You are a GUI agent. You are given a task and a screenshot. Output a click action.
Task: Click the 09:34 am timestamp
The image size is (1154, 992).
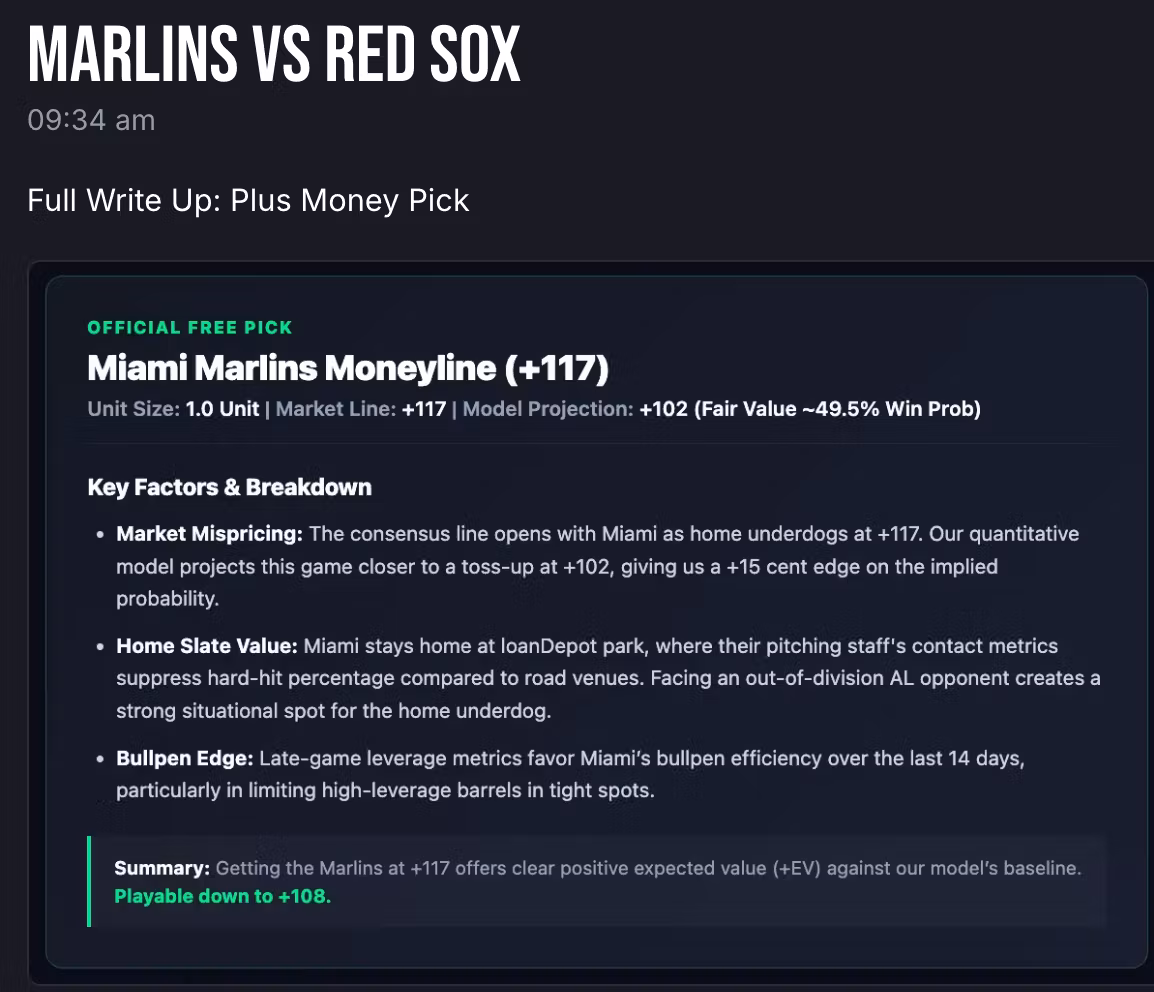point(91,120)
